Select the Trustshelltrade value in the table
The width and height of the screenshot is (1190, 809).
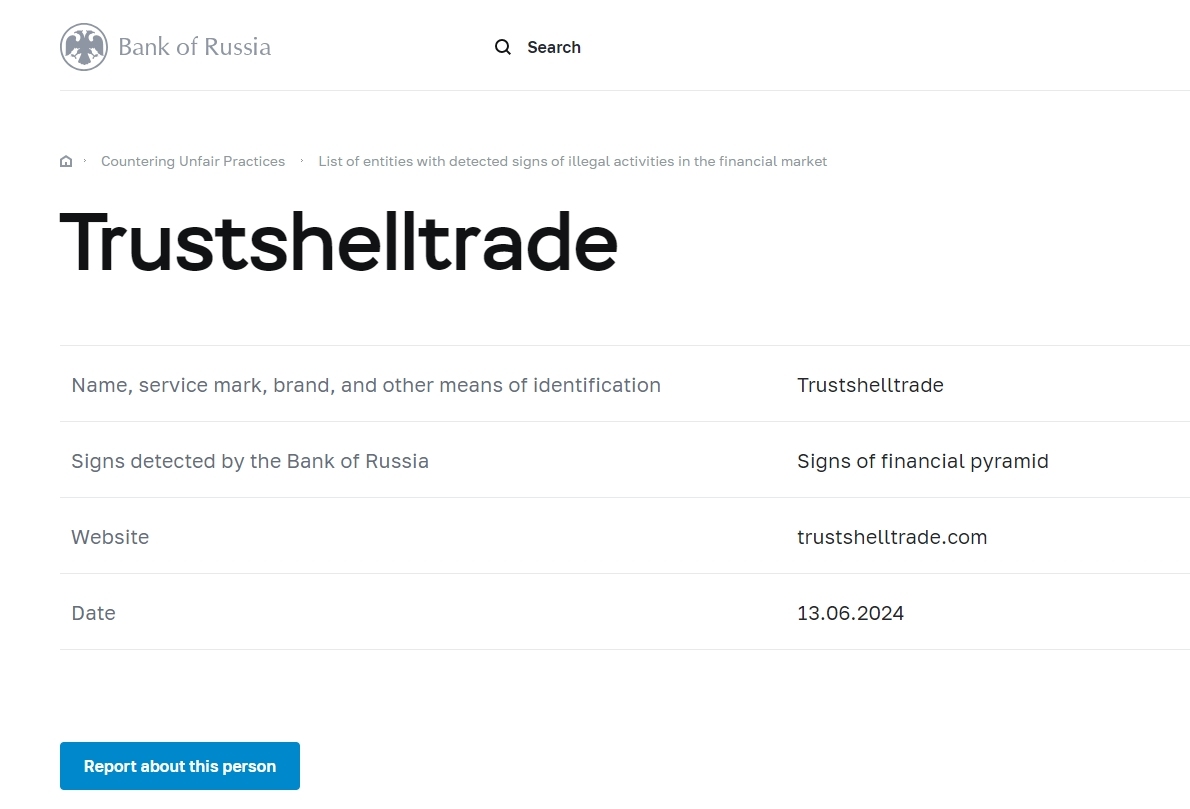tap(870, 385)
